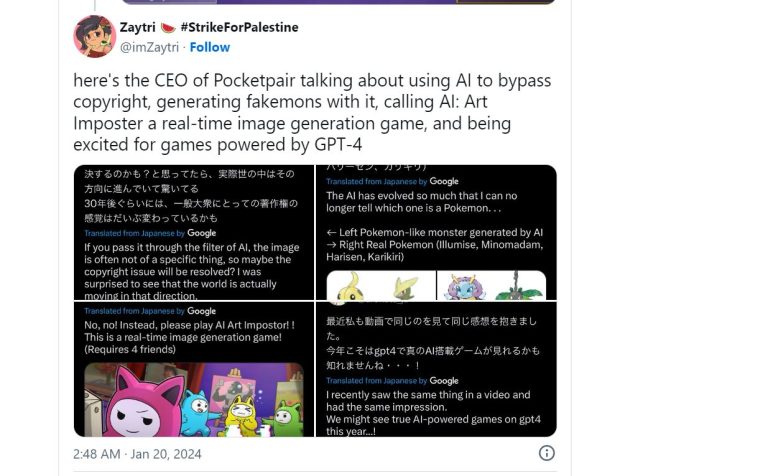Follow the @imZaytri account

click(x=210, y=47)
